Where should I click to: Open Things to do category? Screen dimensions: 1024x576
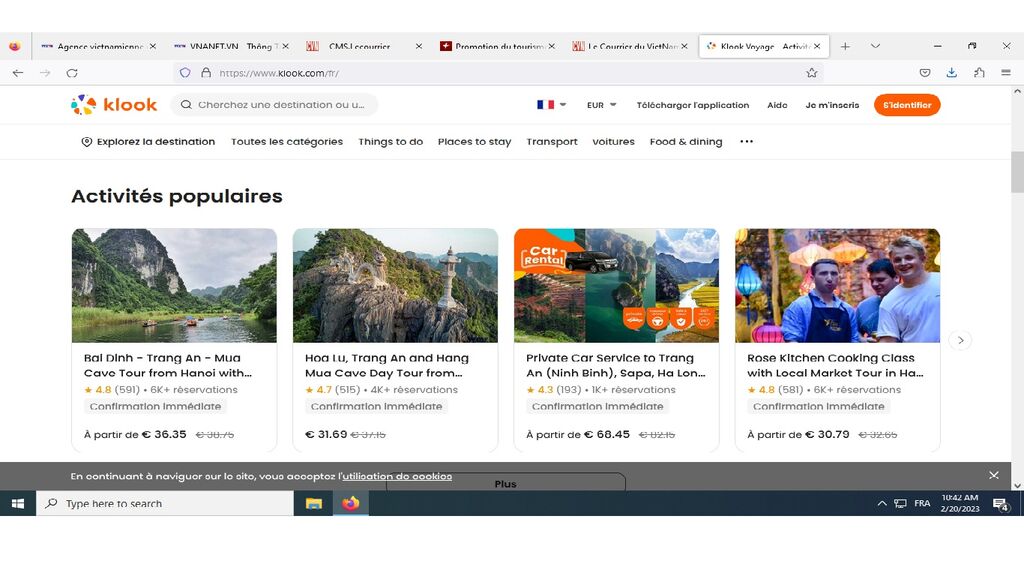390,142
